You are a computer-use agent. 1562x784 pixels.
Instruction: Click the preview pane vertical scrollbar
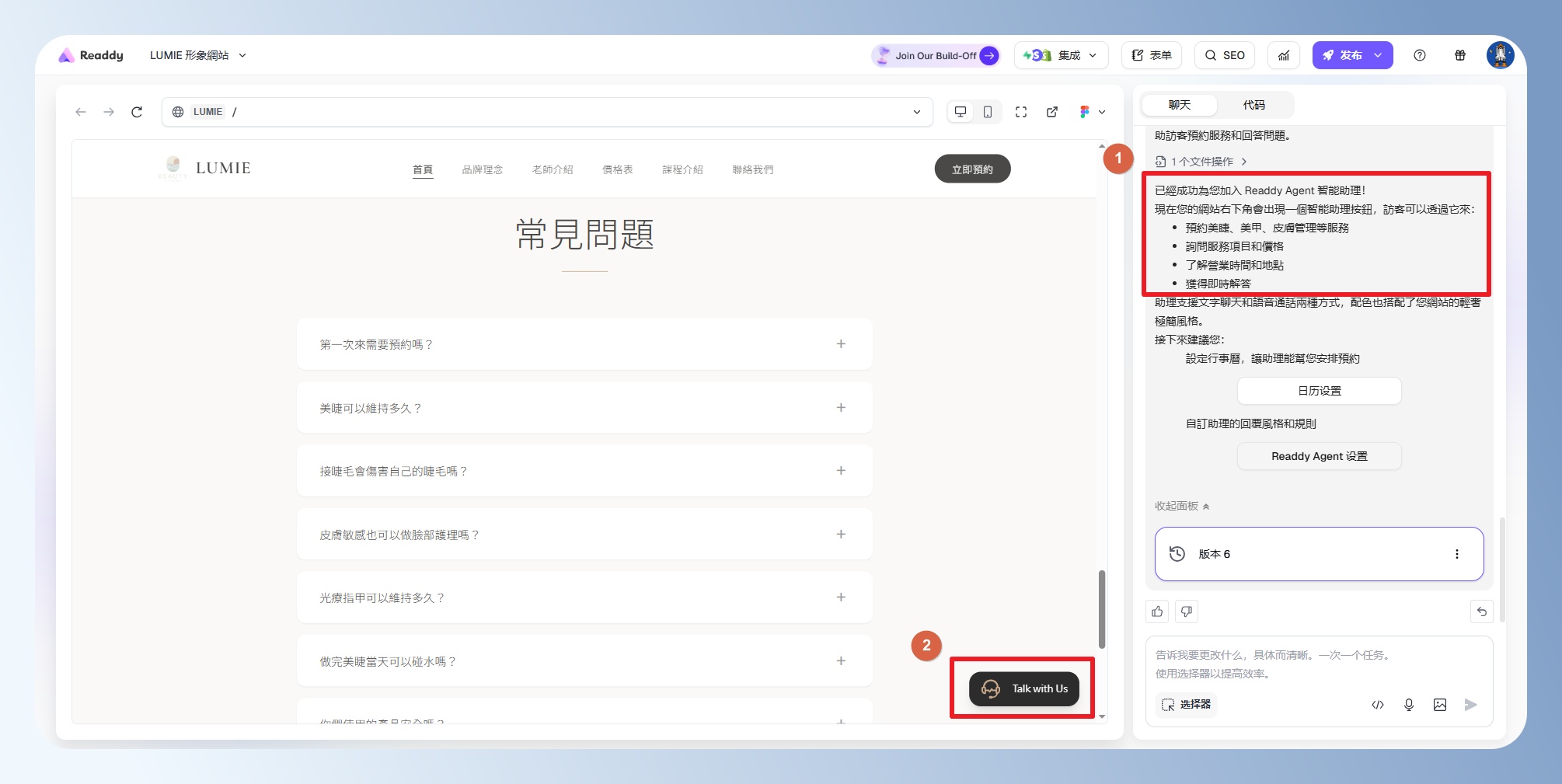(1102, 609)
